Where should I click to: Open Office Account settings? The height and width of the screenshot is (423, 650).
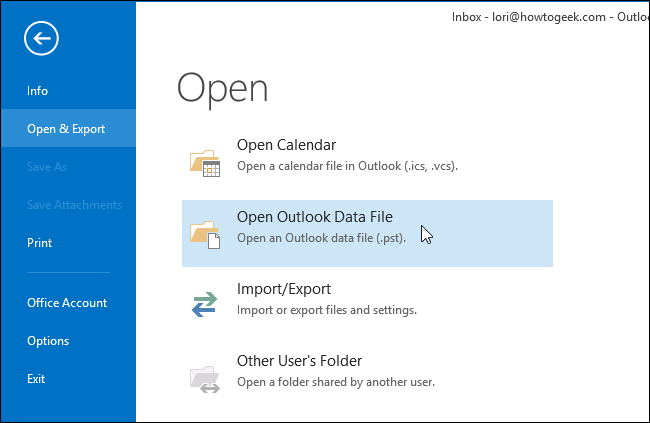[x=67, y=303]
